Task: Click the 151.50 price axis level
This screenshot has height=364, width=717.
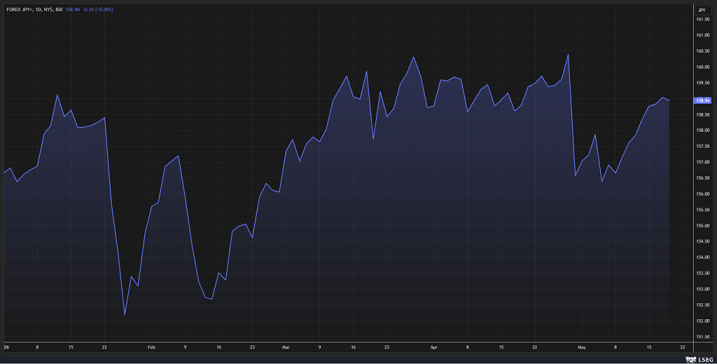Action: point(703,337)
